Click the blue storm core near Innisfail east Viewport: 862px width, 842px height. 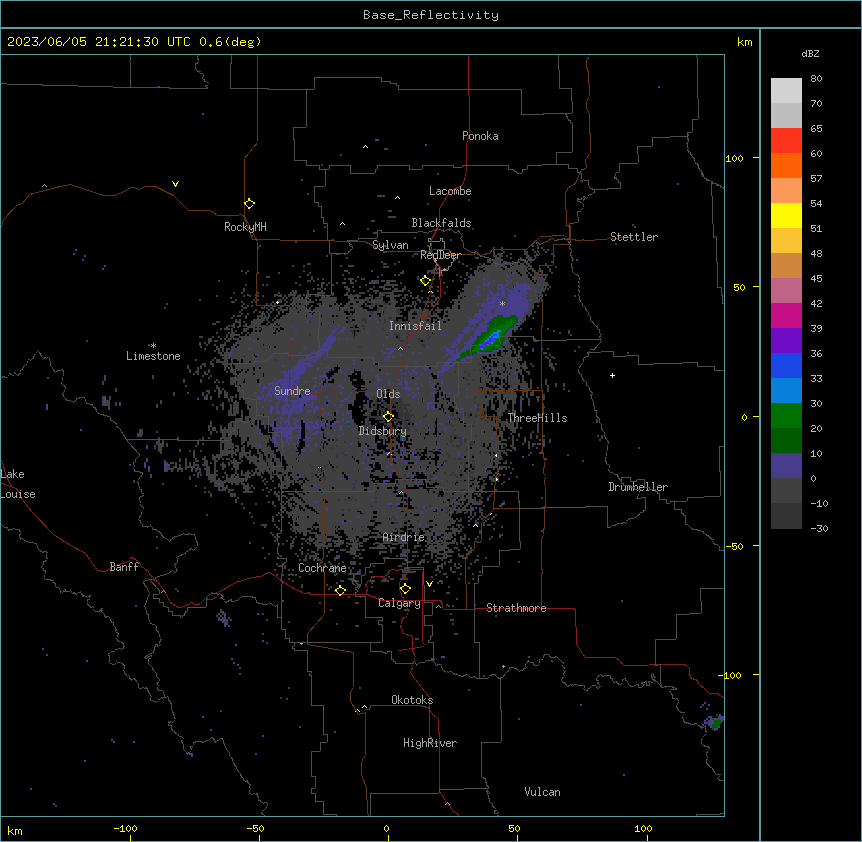490,339
